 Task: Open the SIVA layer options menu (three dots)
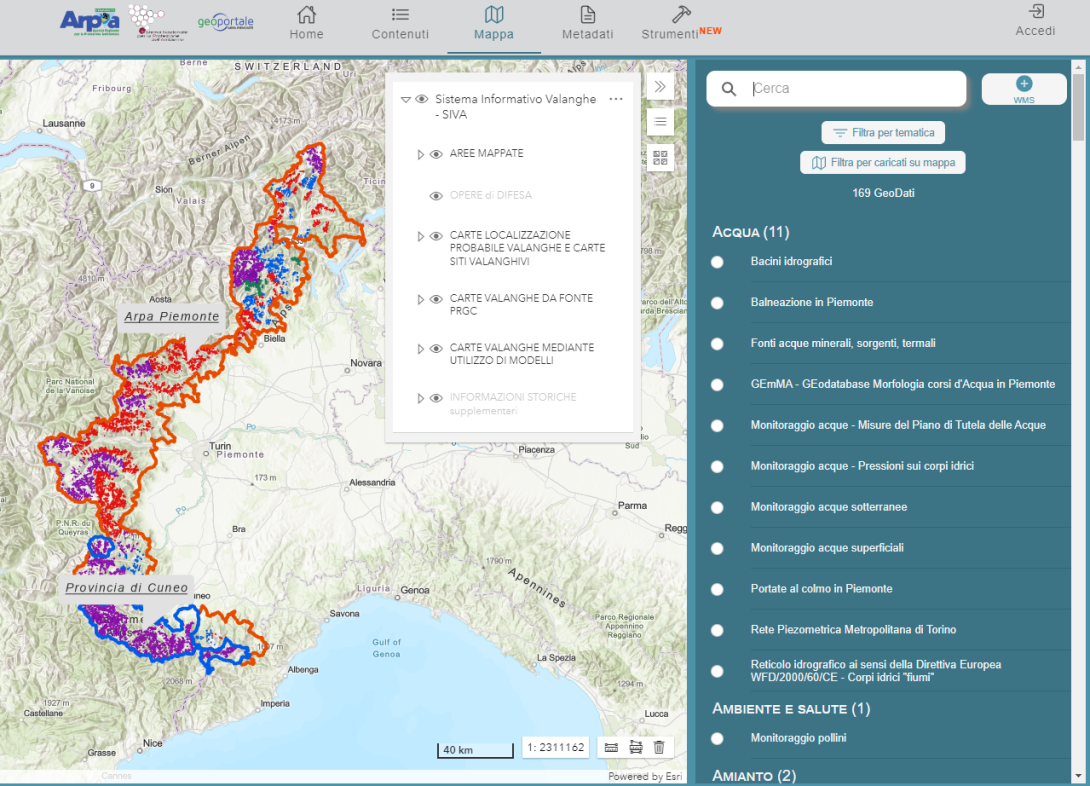(616, 99)
